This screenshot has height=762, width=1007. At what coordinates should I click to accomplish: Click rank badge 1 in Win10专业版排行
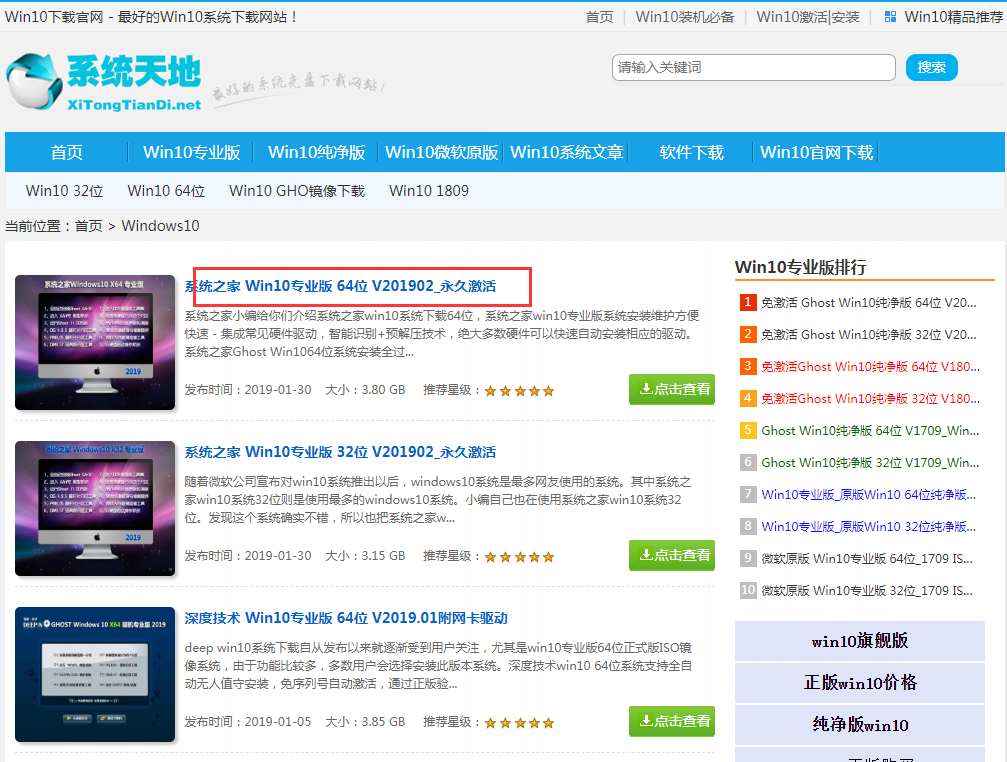748,302
